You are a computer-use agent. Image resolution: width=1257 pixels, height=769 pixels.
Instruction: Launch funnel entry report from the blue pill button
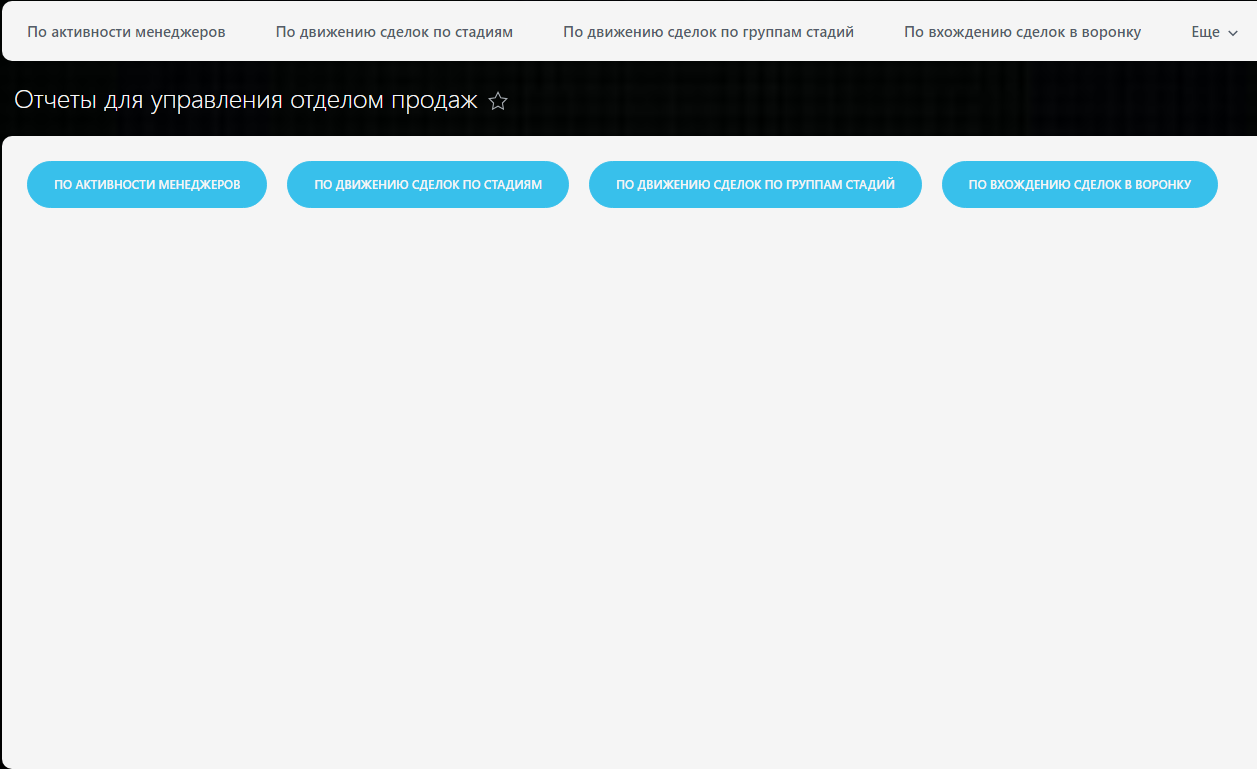point(1079,185)
